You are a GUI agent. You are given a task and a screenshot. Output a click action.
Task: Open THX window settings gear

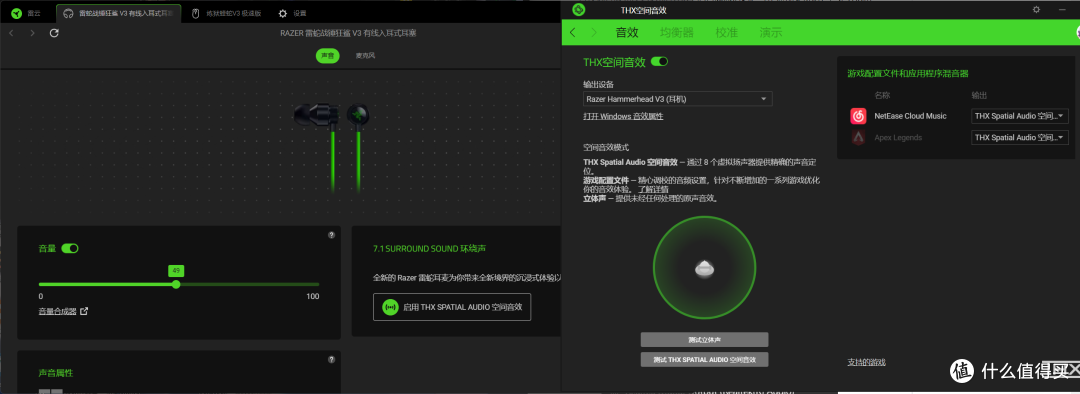(1036, 10)
